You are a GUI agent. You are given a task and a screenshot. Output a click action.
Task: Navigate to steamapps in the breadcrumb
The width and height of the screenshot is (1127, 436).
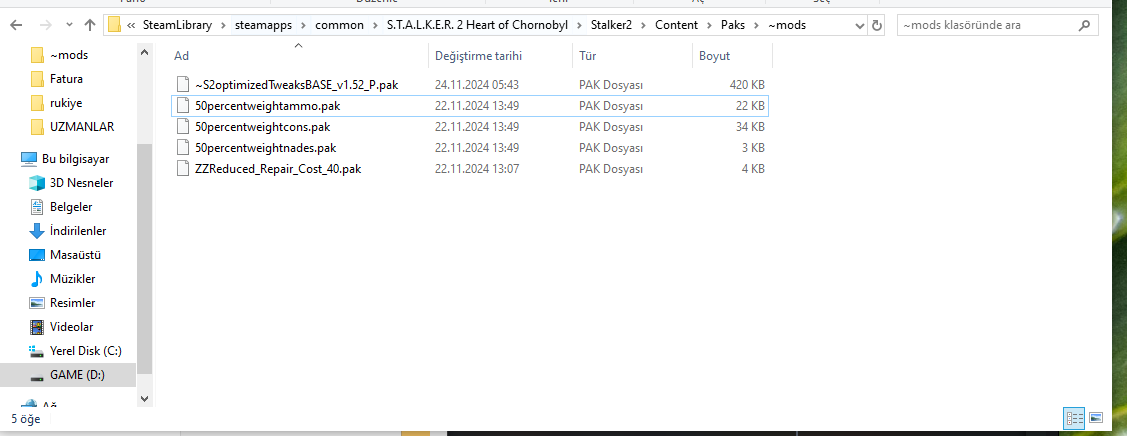coord(264,25)
